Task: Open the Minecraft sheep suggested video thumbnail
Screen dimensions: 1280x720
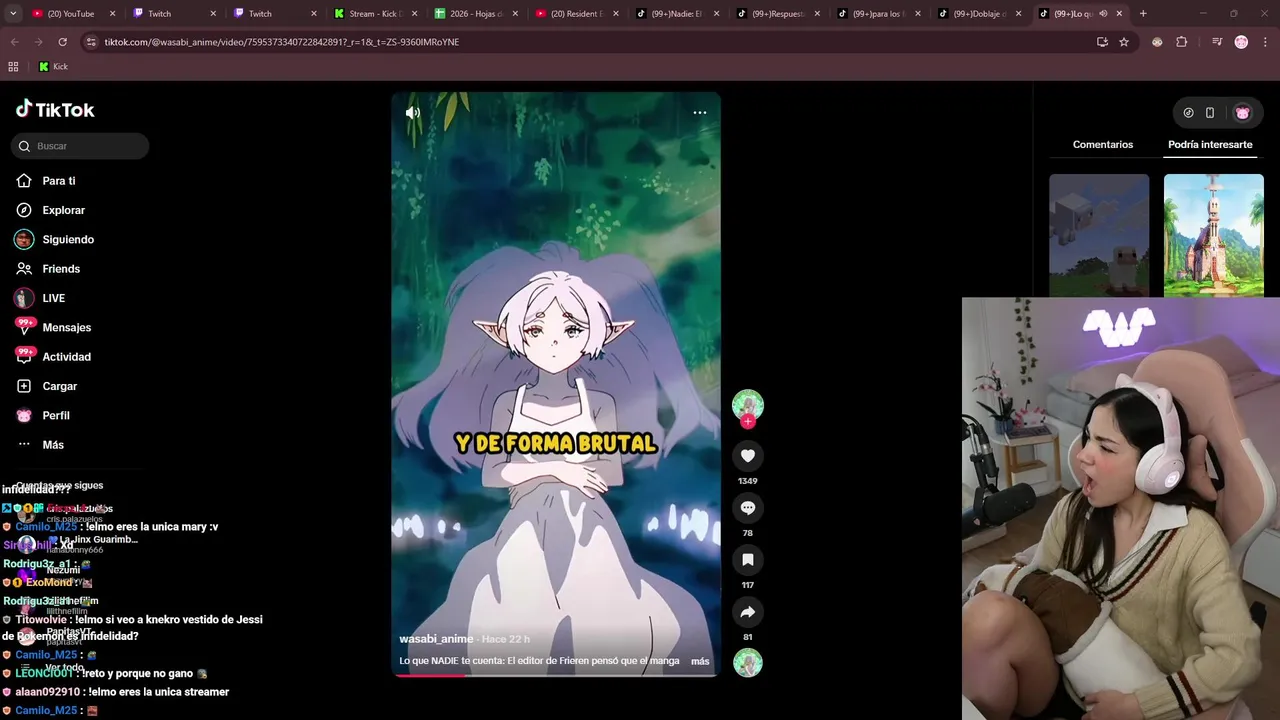Action: point(1099,236)
